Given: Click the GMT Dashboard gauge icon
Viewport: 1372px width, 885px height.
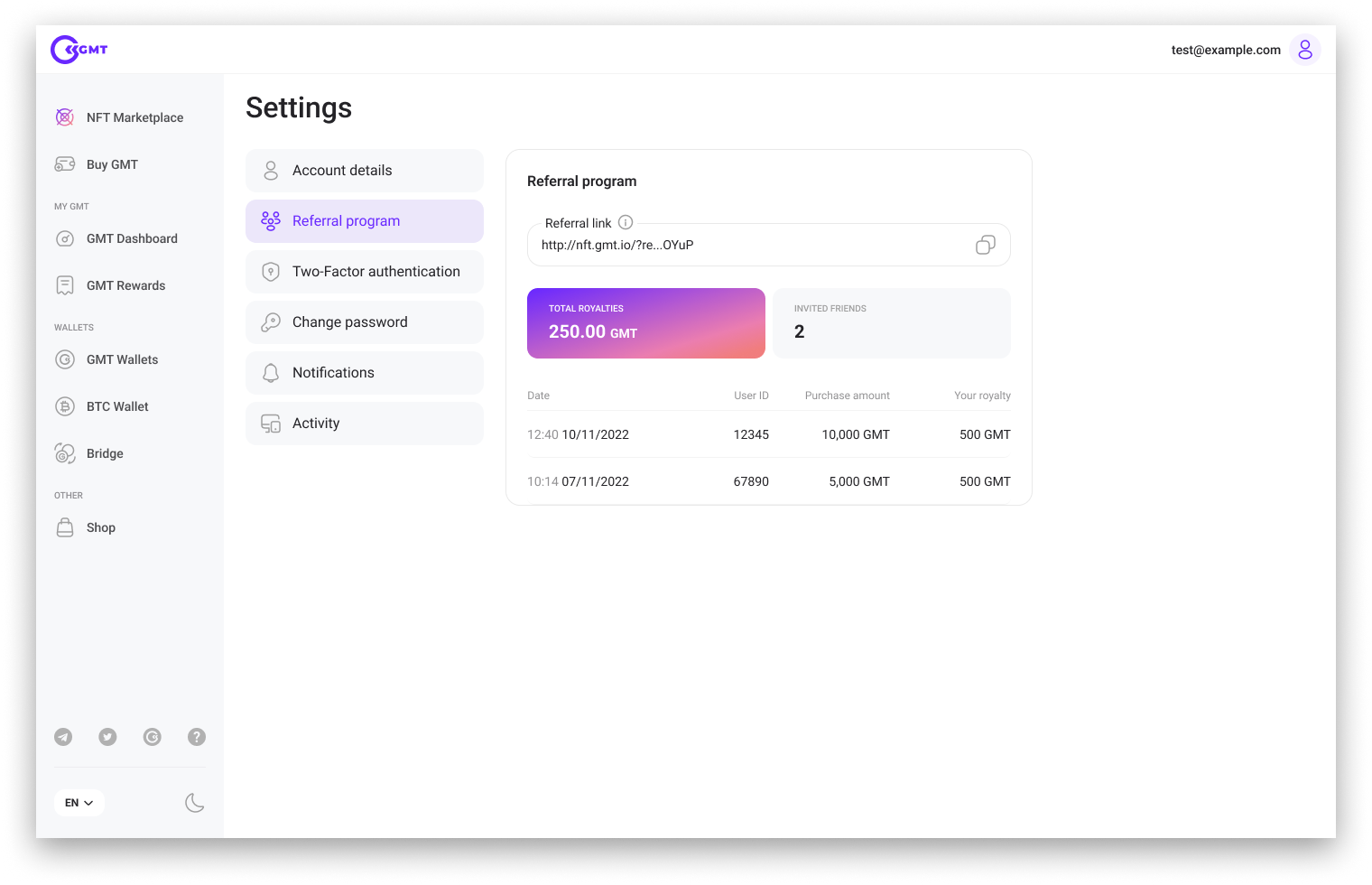Looking at the screenshot, I should tap(65, 238).
